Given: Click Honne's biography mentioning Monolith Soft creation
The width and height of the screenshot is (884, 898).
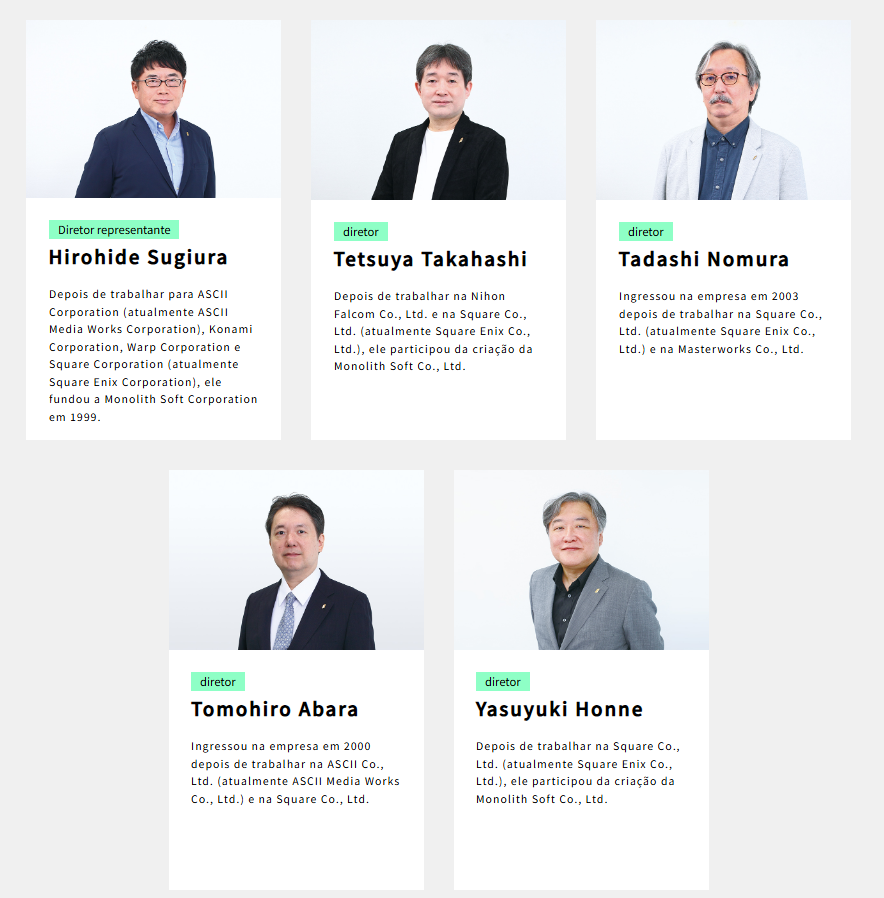Looking at the screenshot, I should (x=578, y=773).
